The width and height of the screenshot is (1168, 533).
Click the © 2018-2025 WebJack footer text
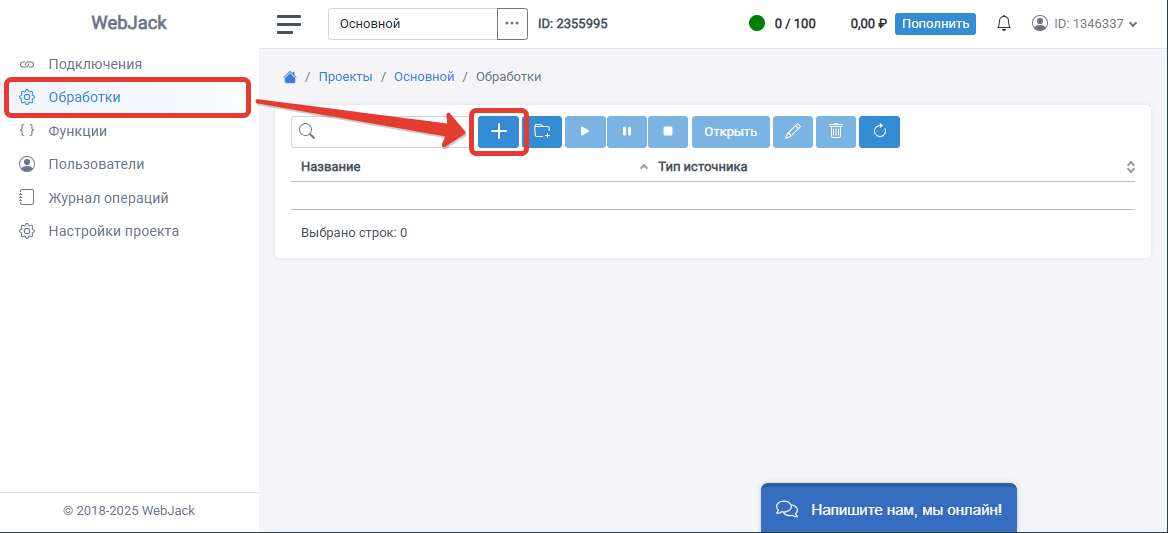click(129, 511)
